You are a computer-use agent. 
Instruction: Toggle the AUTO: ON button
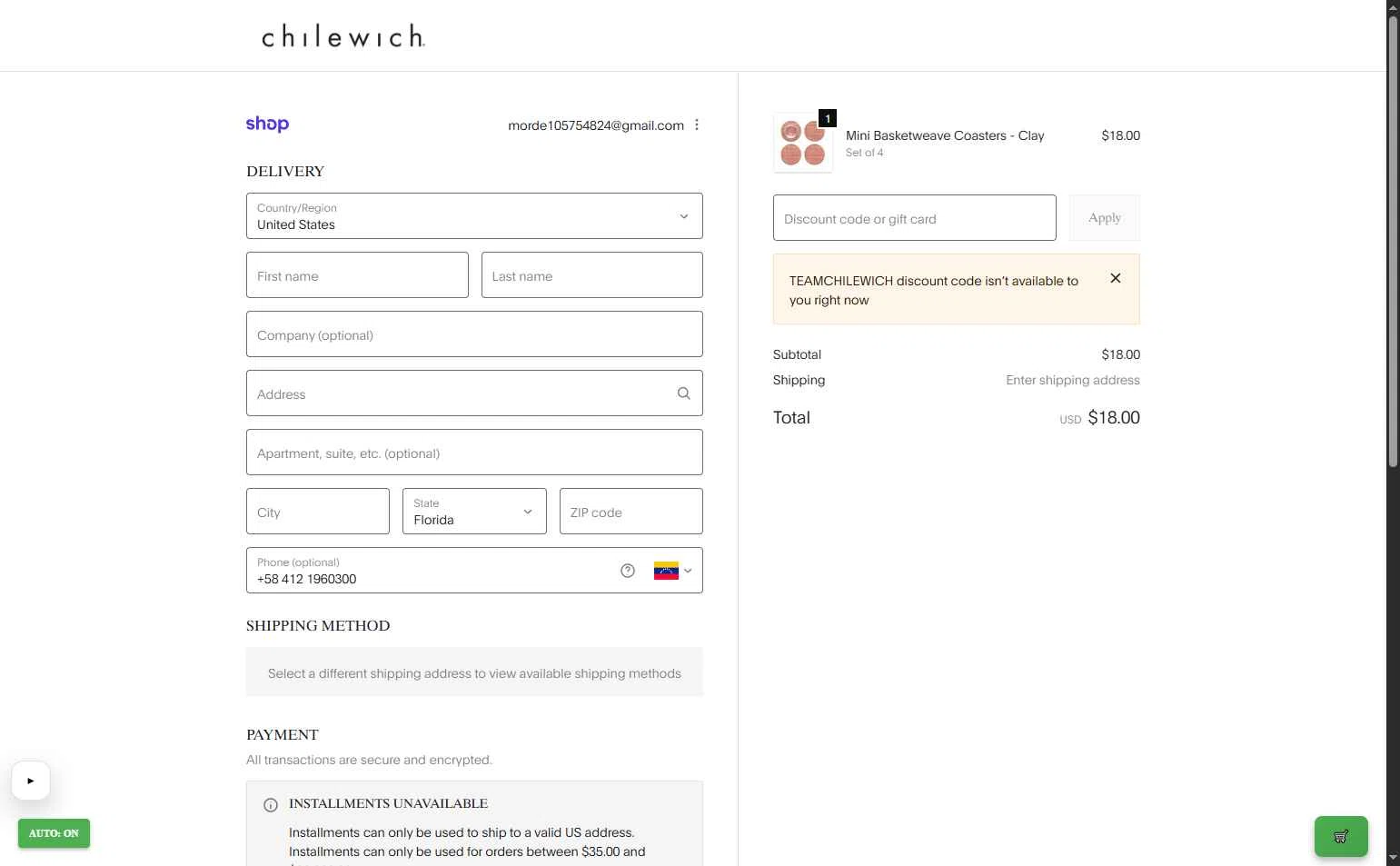pyautogui.click(x=54, y=833)
